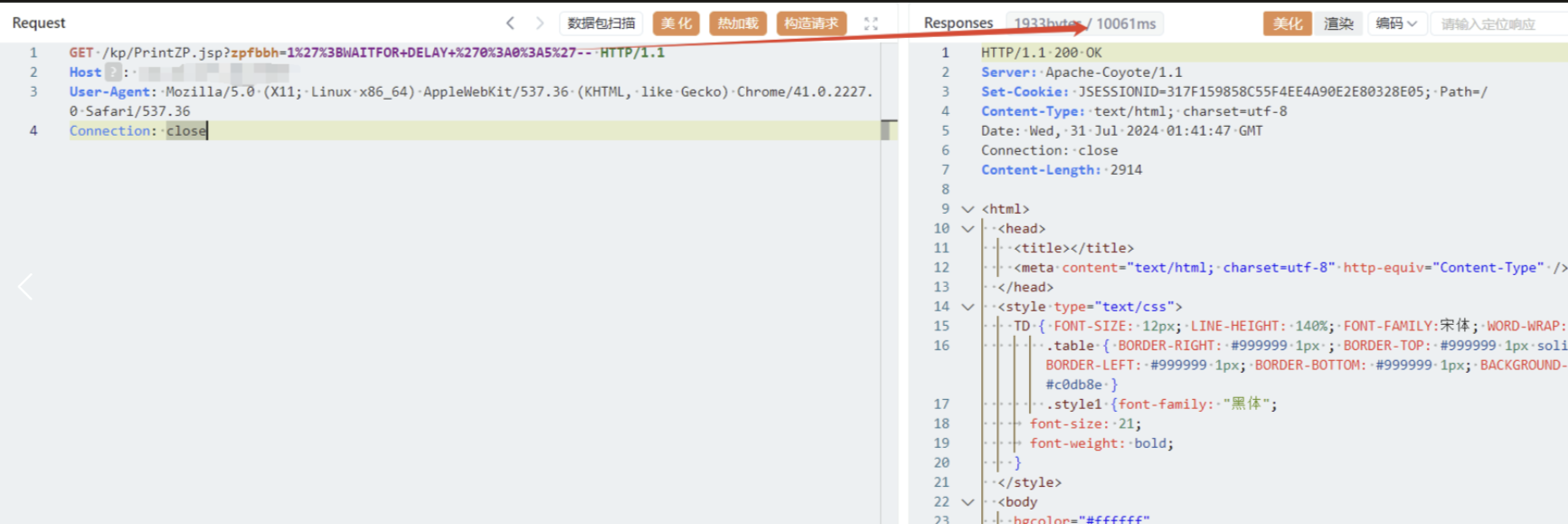Collapse the <body tag fold arrow

coord(968,502)
